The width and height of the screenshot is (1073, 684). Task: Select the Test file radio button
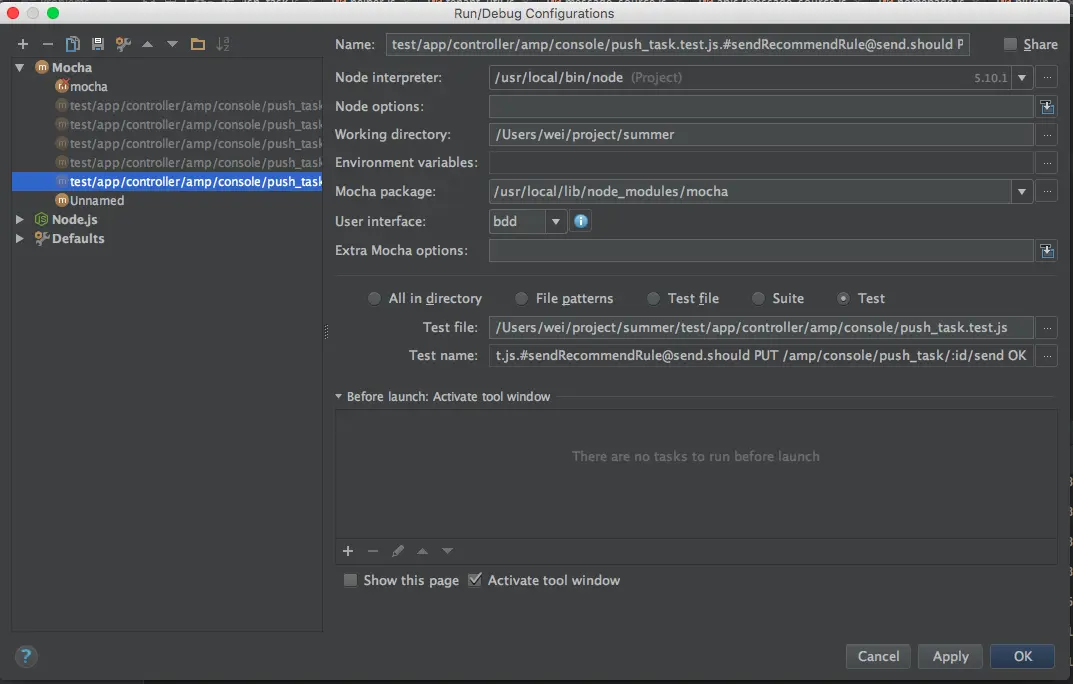(654, 298)
